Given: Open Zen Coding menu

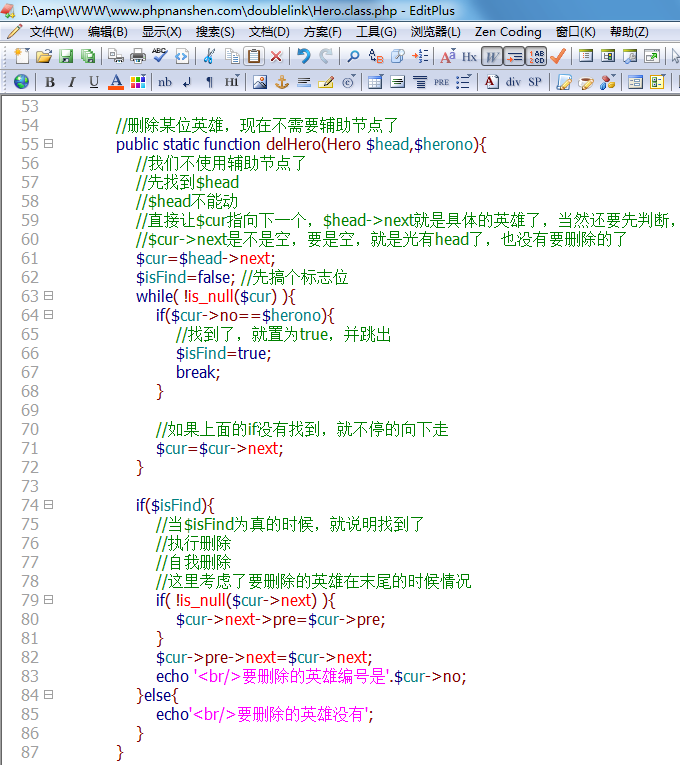Looking at the screenshot, I should [x=508, y=32].
